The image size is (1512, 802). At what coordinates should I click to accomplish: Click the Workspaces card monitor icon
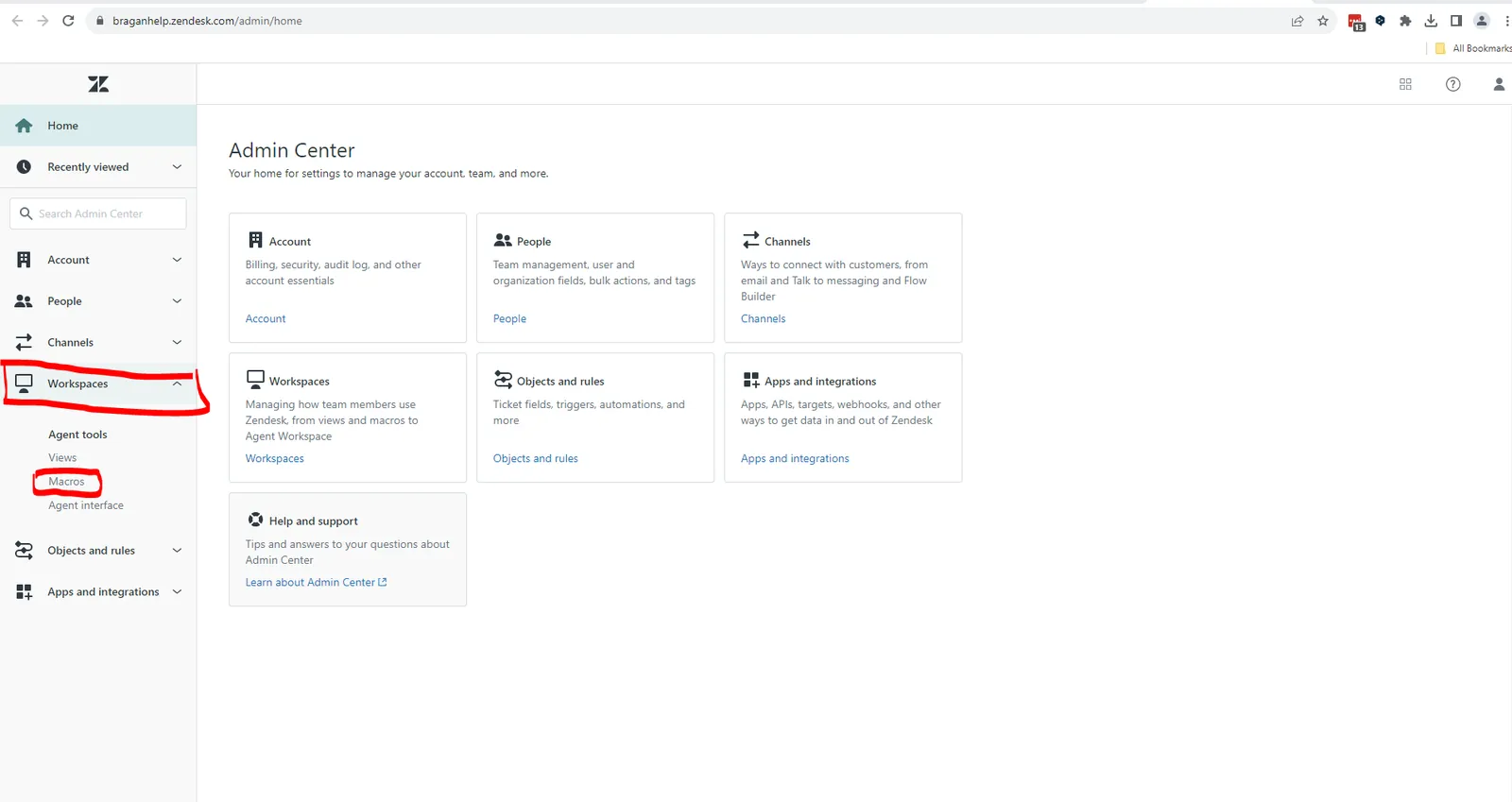255,380
